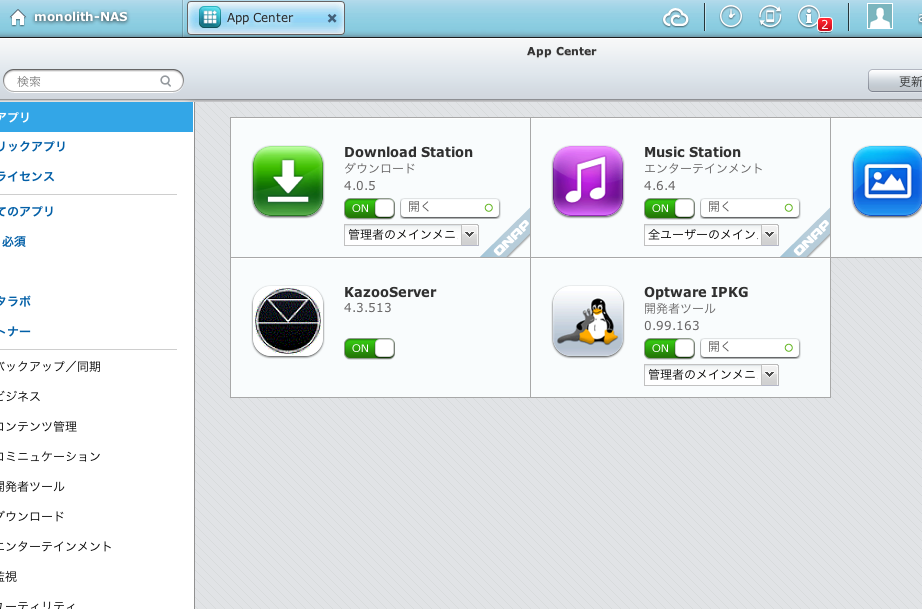
Task: Focus the 検索 search field
Action: coord(93,81)
